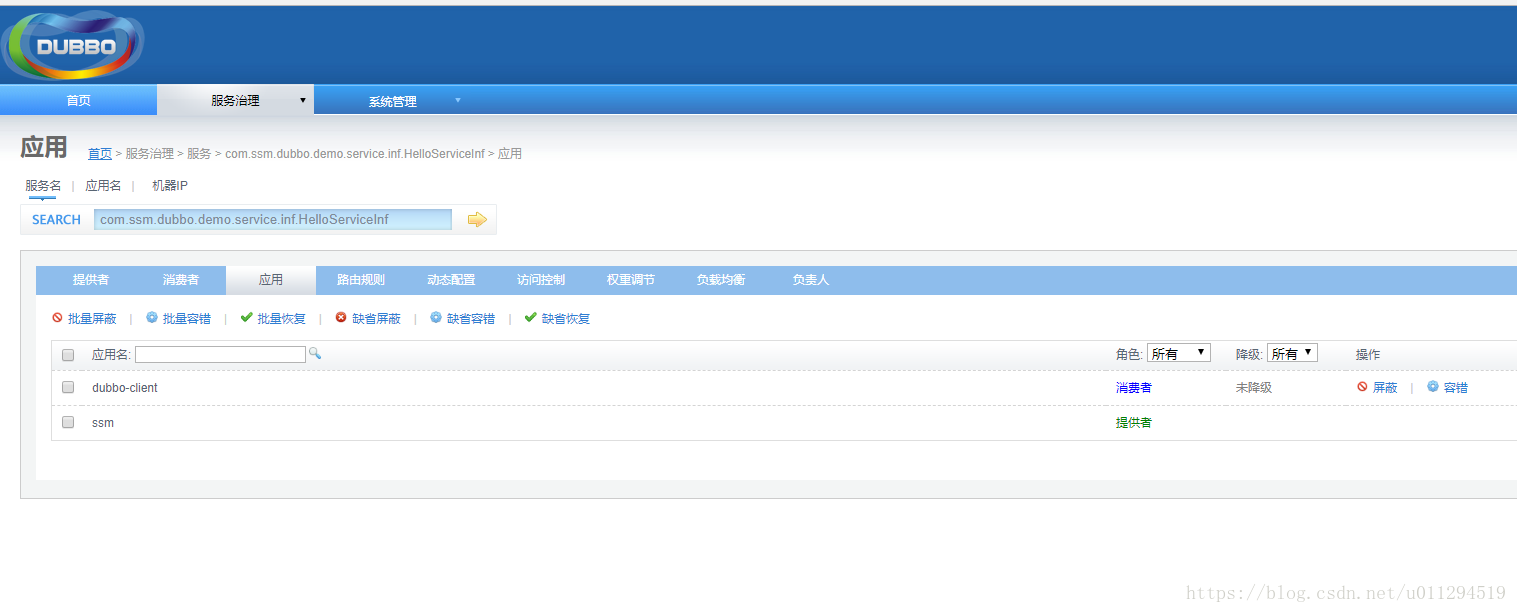Click the Dubbo logo
The image size is (1517, 613).
73,45
